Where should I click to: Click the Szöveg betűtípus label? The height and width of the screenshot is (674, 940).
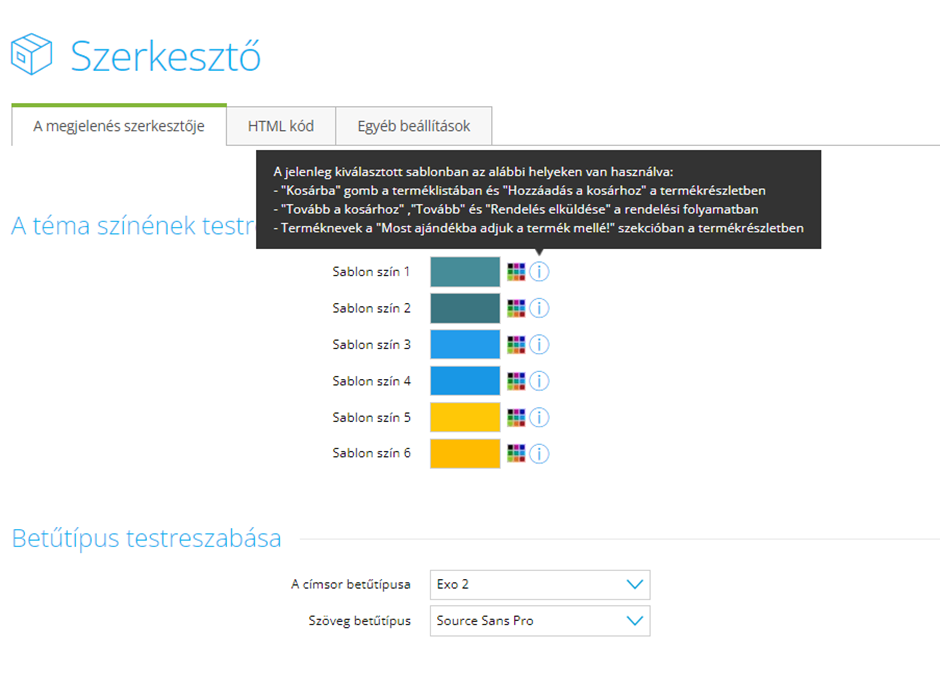pos(360,621)
